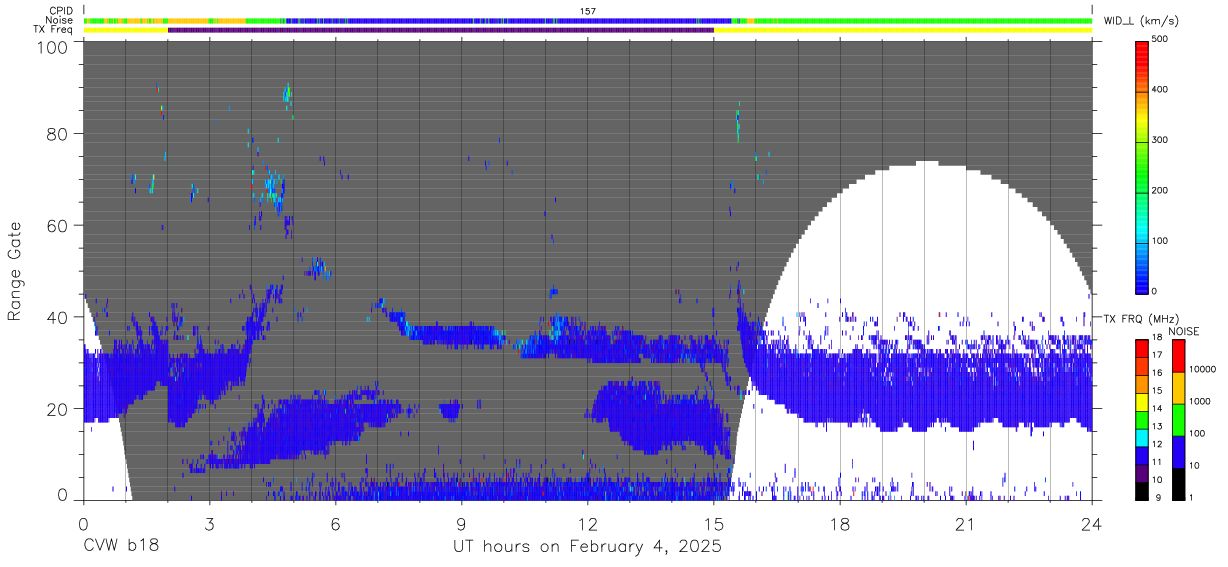Click the purple segment of the TX Freq strip
This screenshot has width=1228, height=567.
tap(441, 30)
